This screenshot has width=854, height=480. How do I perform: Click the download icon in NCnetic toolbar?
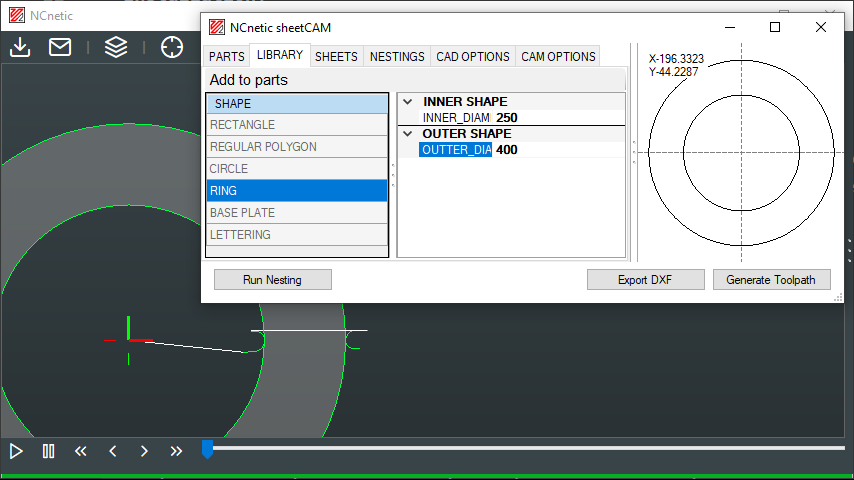[20, 47]
